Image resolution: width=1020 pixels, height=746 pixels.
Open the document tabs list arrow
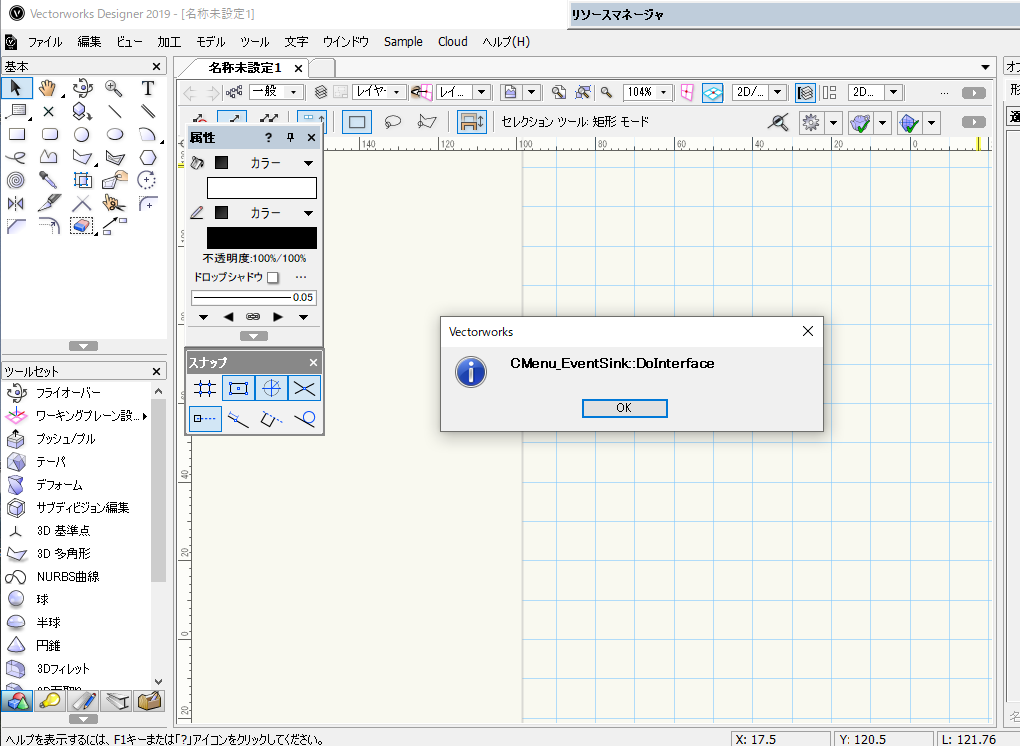(x=986, y=68)
